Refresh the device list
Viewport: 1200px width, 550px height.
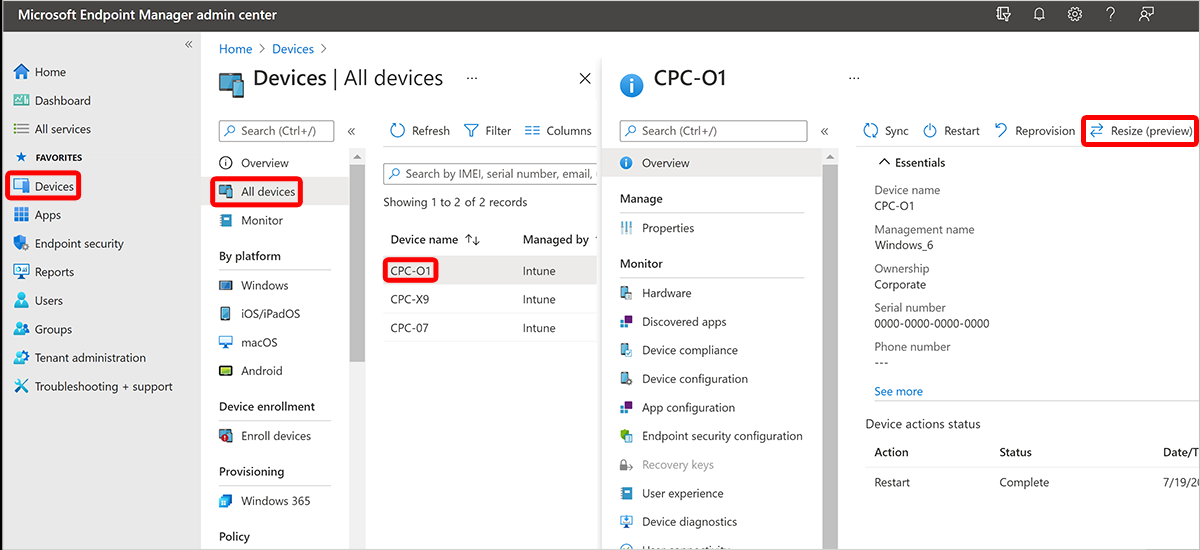pyautogui.click(x=420, y=131)
